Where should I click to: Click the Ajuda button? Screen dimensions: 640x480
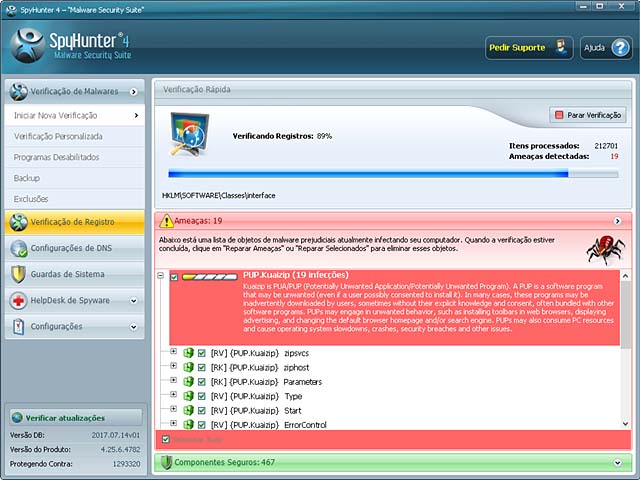click(606, 48)
